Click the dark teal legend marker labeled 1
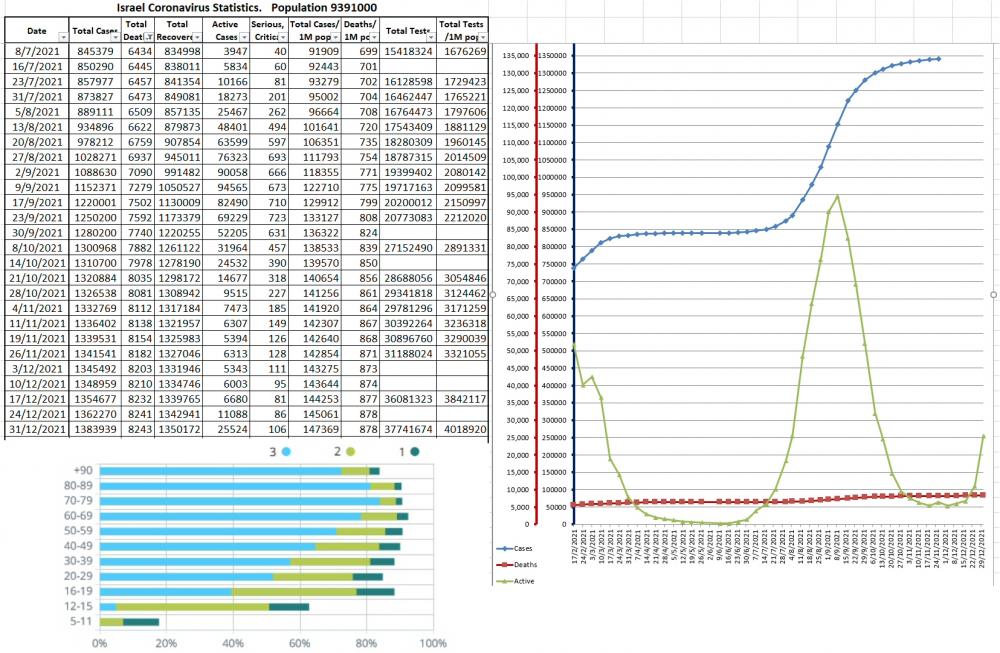The height and width of the screenshot is (653, 1000). [415, 451]
